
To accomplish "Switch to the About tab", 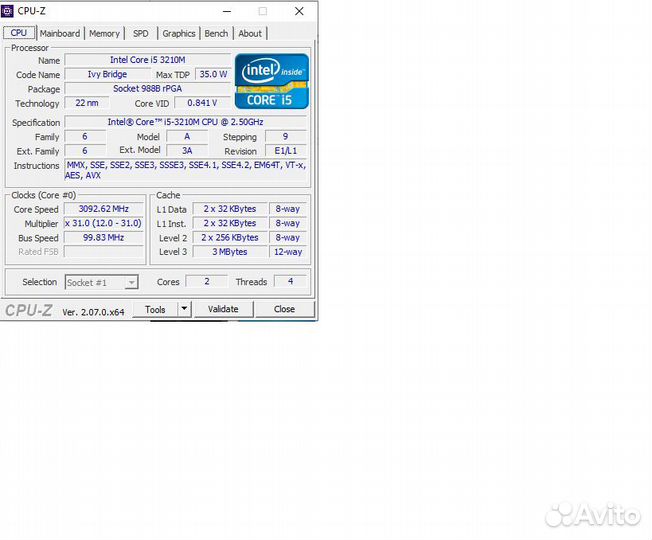I will (250, 33).
